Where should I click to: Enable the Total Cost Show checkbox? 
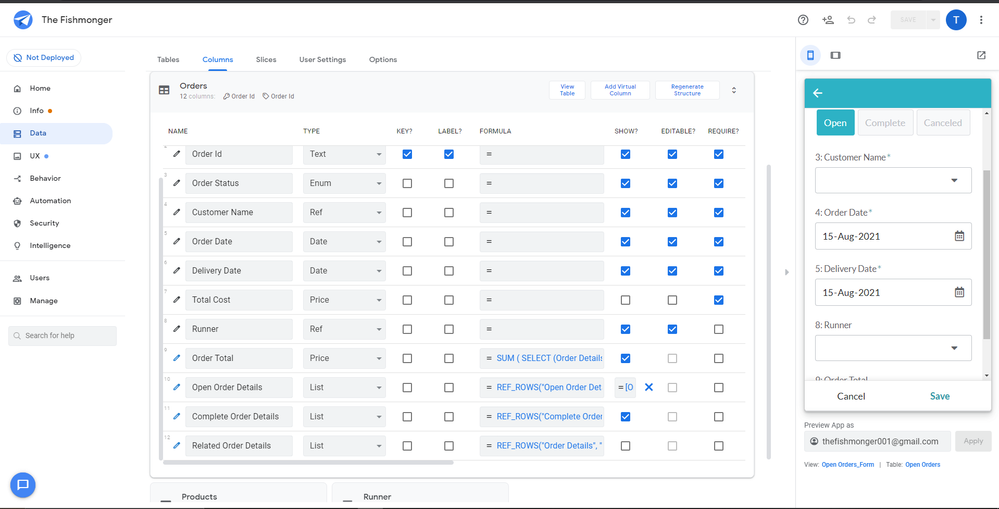(625, 300)
